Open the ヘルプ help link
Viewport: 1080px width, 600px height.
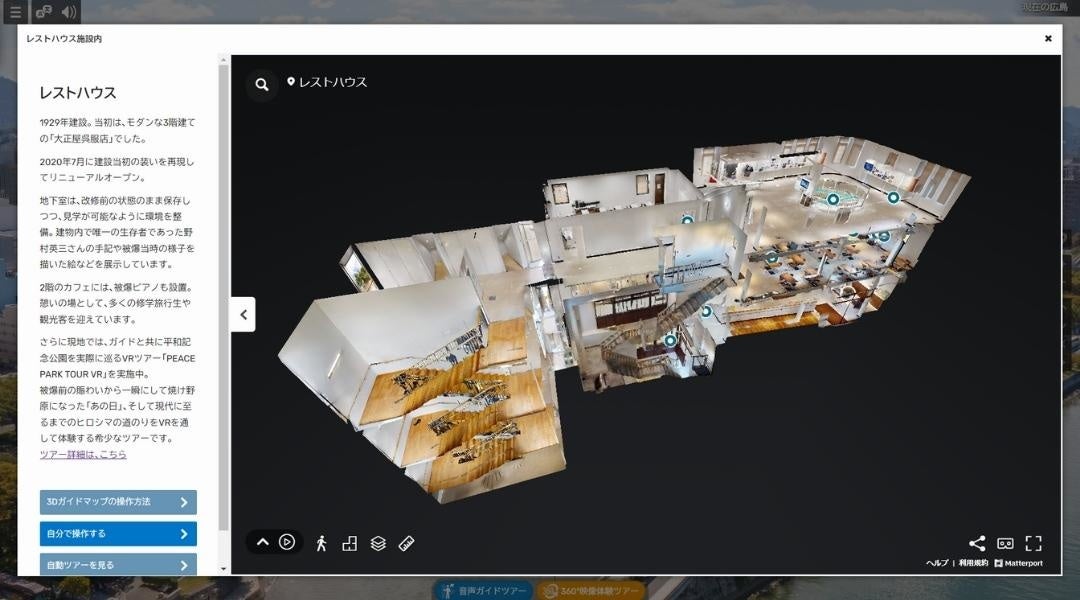tap(937, 563)
